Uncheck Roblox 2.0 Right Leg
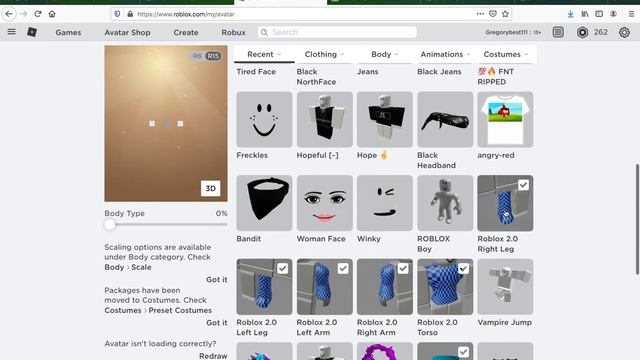Screen dimensions: 640x360 pos(523,185)
